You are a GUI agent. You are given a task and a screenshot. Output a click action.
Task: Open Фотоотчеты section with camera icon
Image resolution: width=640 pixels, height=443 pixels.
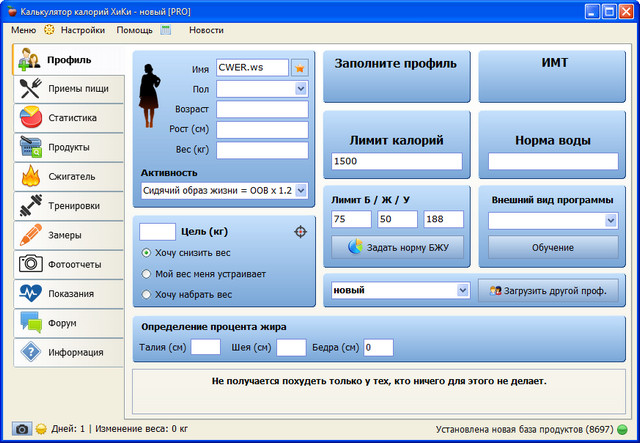point(63,264)
